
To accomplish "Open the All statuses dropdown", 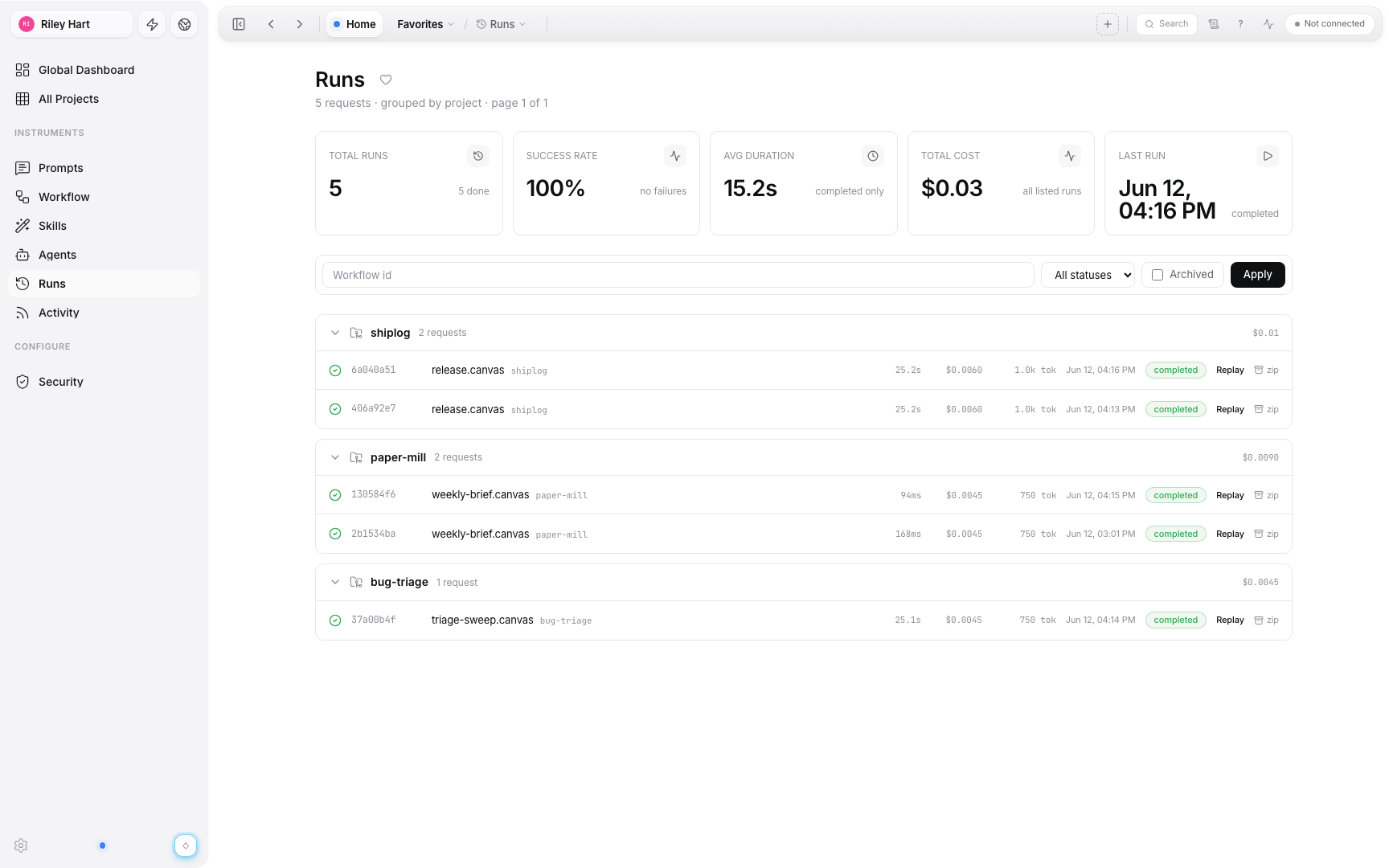I will point(1088,275).
